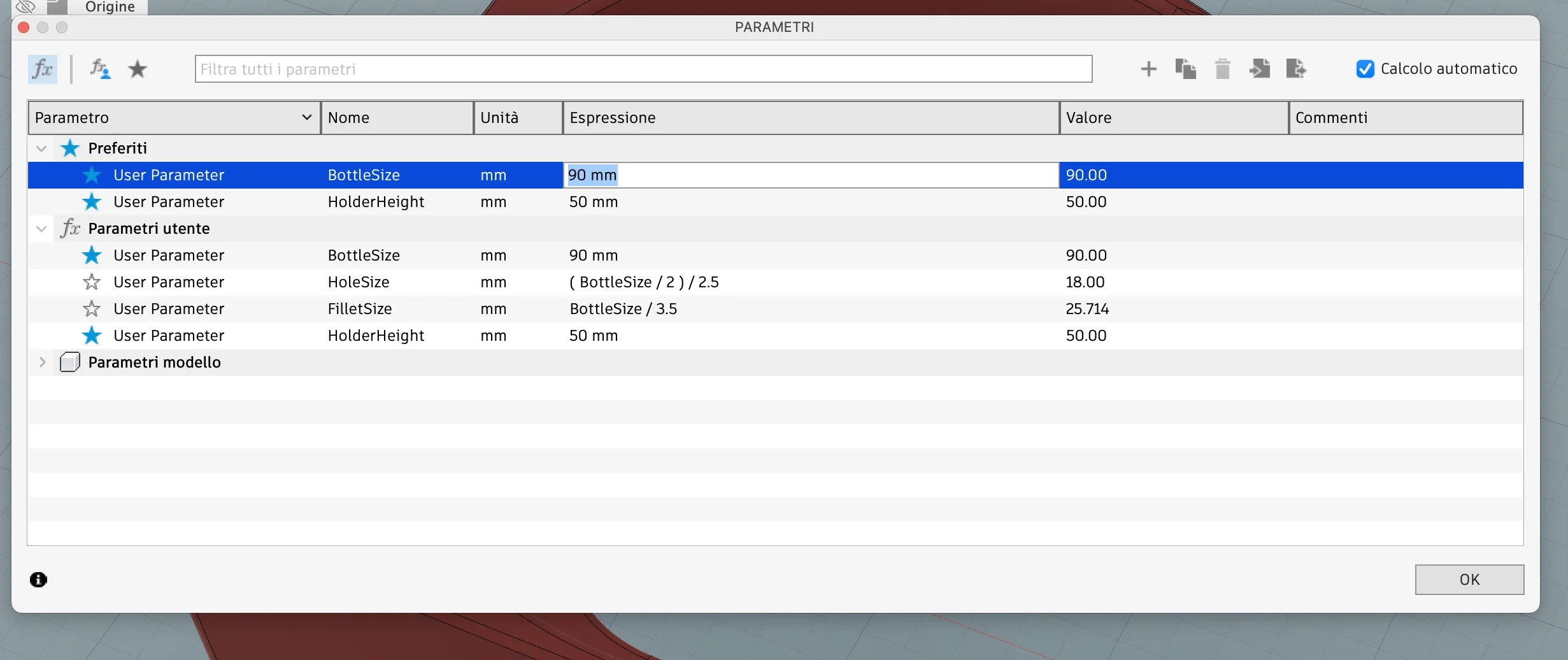Screen dimensions: 1568x660
Task: Sort by Nome column header
Action: pos(397,118)
